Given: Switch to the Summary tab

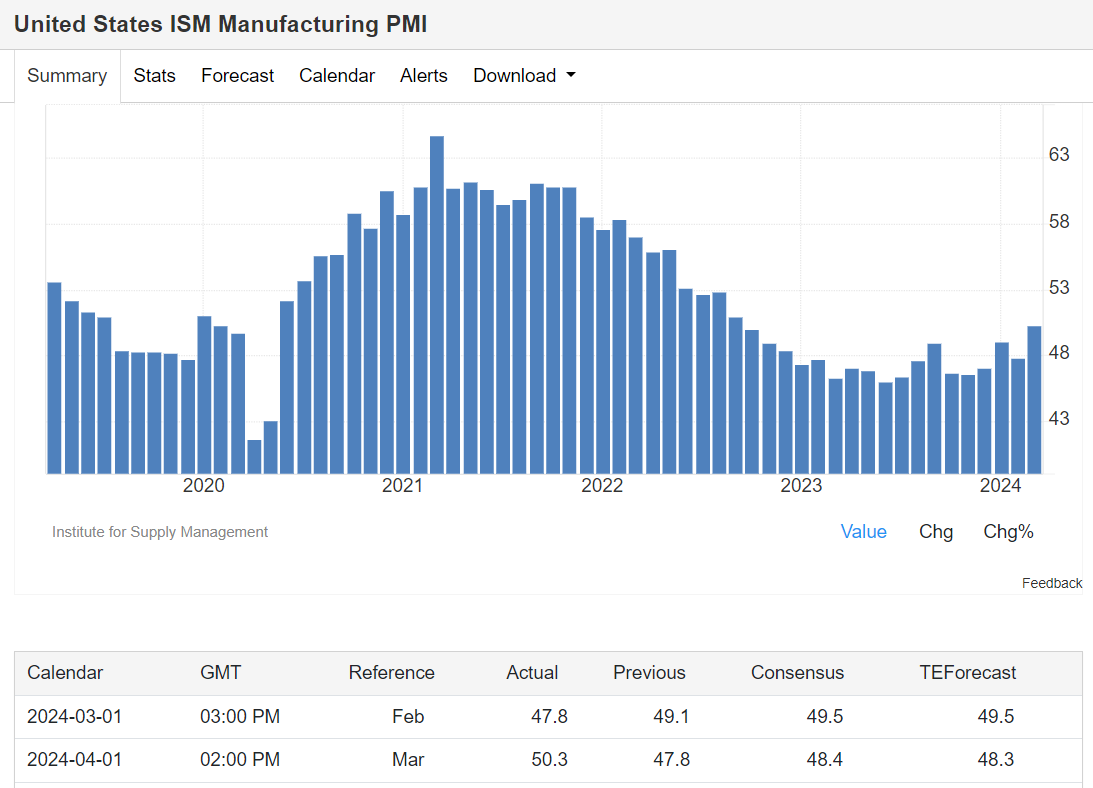Looking at the screenshot, I should [67, 76].
